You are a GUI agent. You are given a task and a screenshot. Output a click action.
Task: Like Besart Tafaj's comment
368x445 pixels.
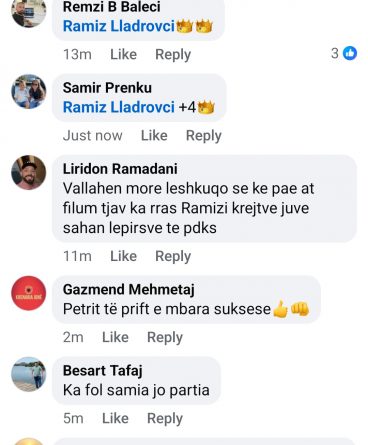coord(115,418)
